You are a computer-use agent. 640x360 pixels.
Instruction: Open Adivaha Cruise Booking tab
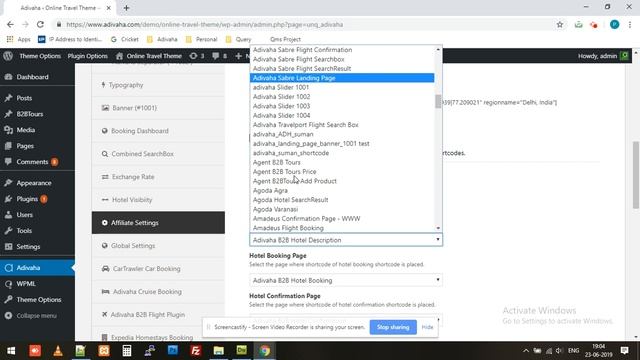[158, 291]
